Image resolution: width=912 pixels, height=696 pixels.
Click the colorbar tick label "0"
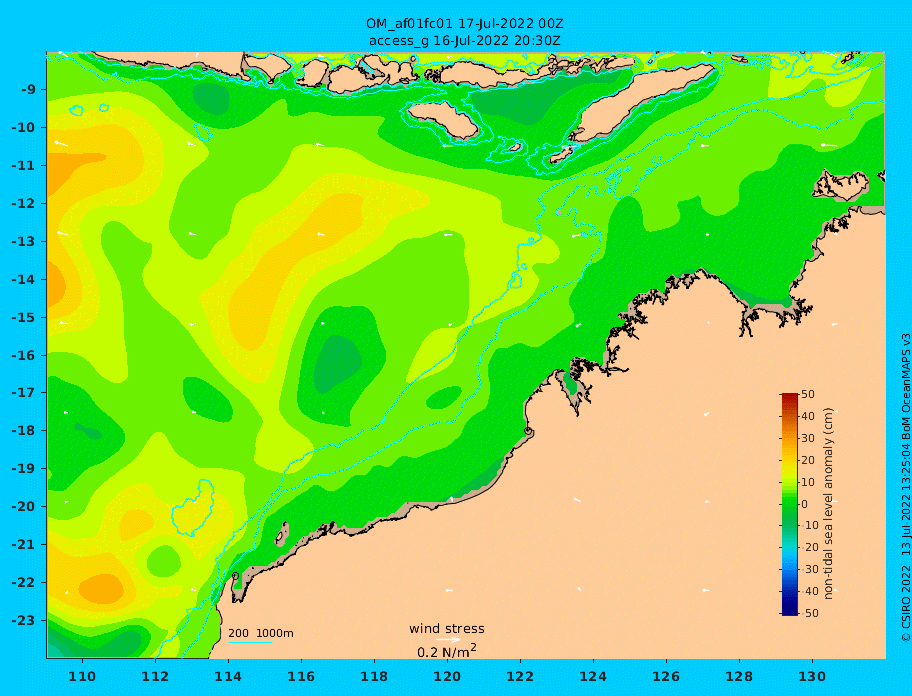pos(805,504)
